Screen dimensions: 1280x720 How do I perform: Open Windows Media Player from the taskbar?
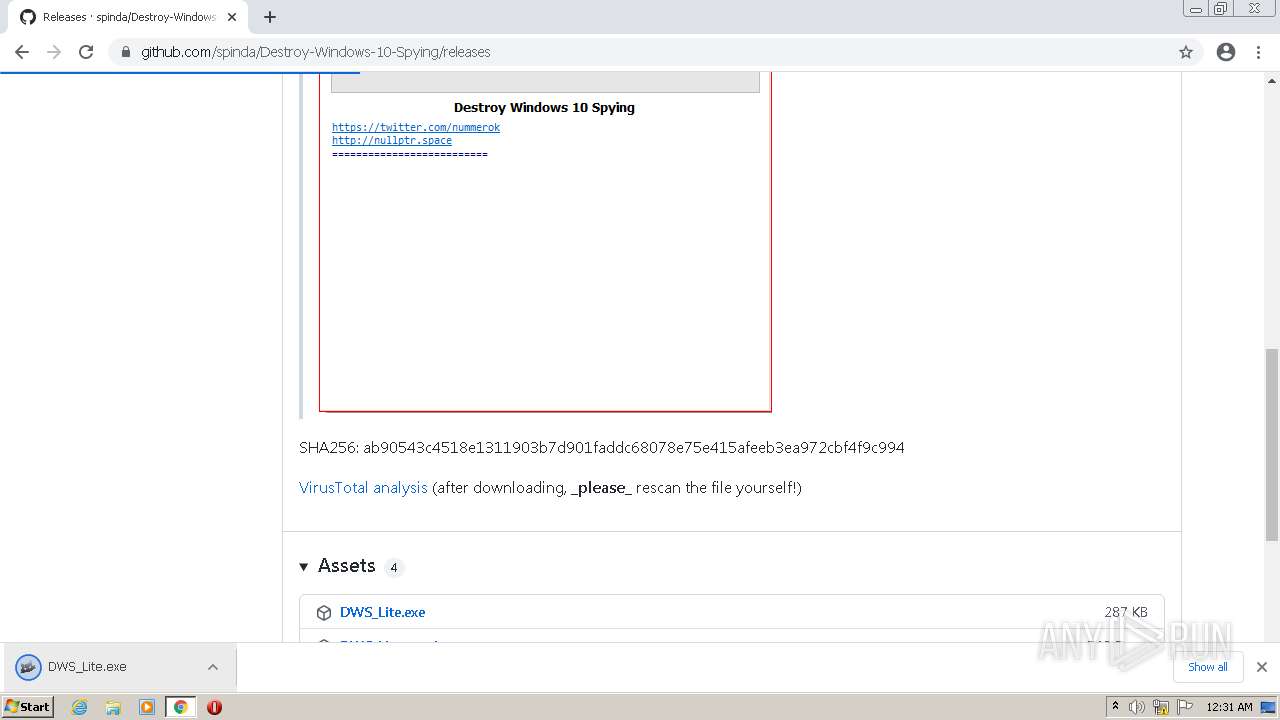[147, 707]
